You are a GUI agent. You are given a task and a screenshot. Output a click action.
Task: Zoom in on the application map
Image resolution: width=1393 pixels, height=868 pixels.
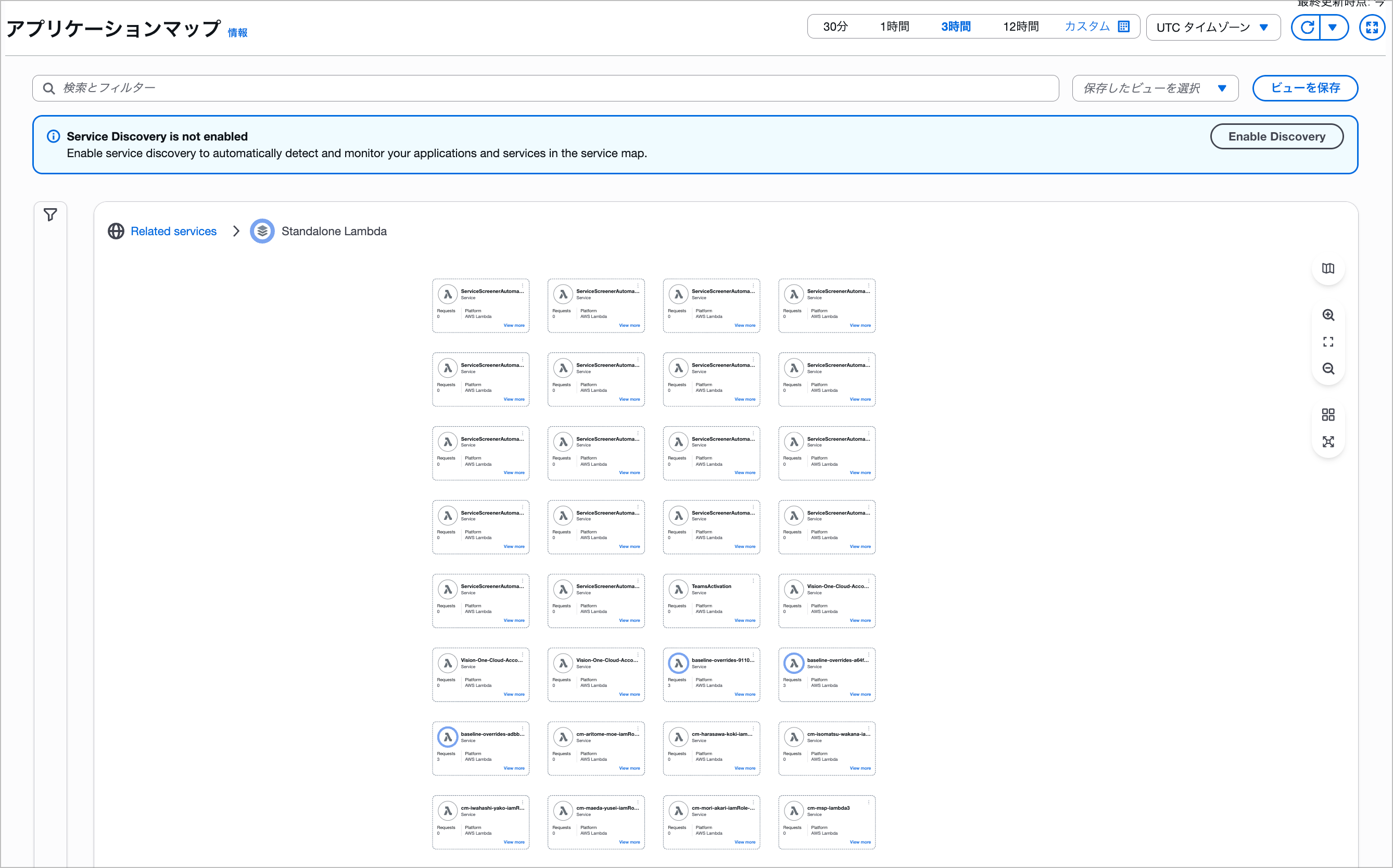[1327, 315]
